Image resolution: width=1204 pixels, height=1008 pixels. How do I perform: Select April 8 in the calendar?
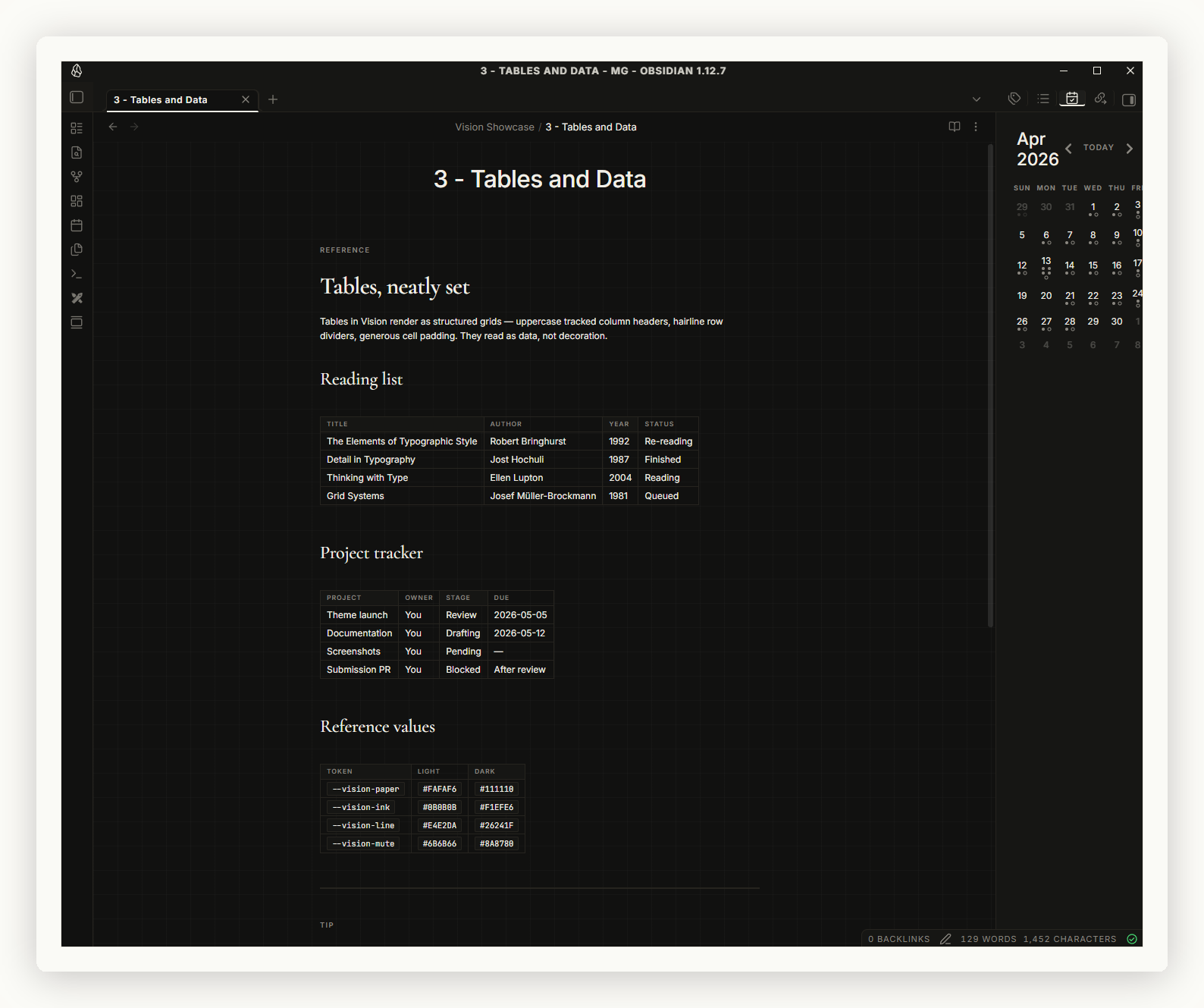tap(1093, 237)
